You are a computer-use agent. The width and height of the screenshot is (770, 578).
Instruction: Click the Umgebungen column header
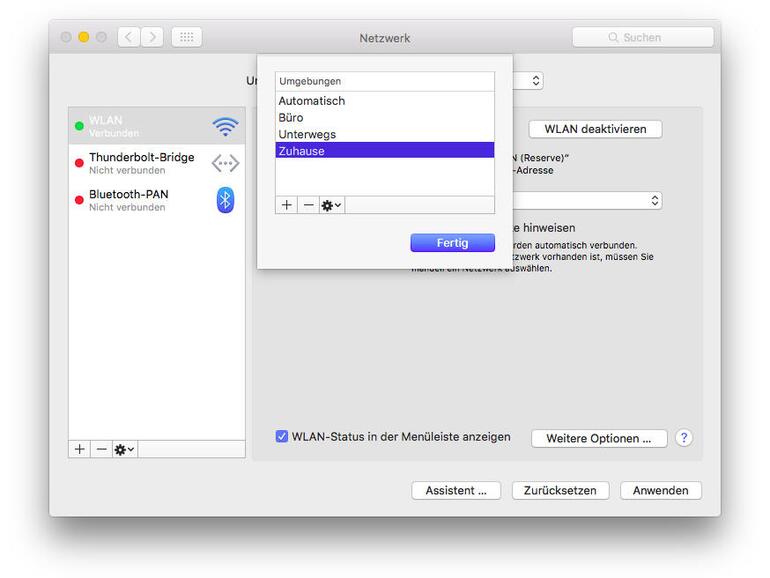click(385, 82)
